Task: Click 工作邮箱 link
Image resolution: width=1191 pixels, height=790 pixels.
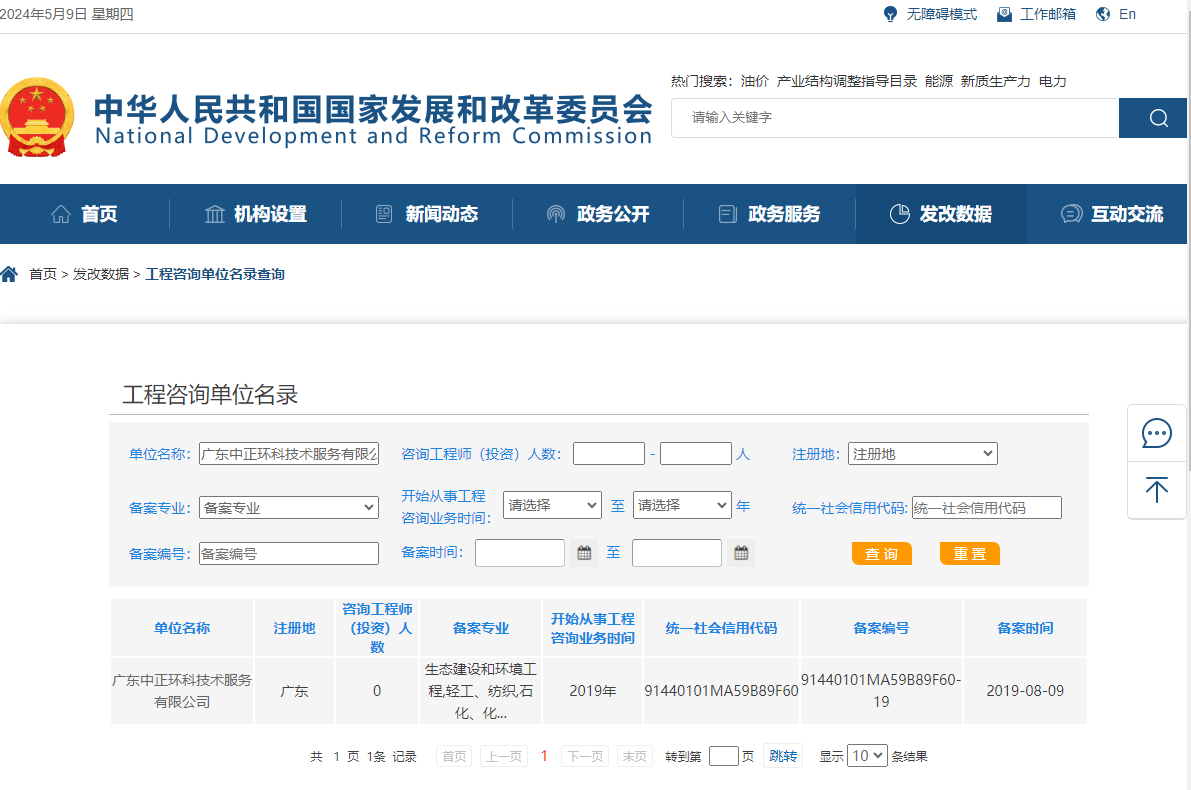Action: click(1047, 14)
